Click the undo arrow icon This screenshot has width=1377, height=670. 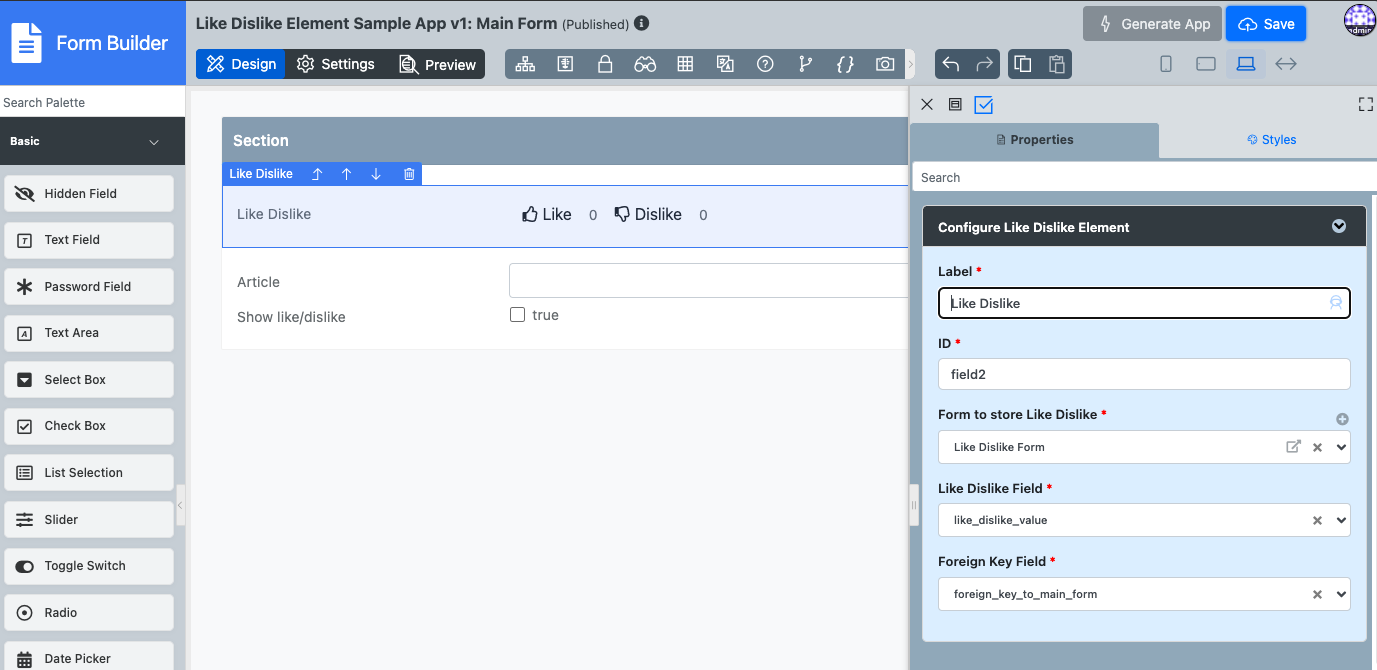(951, 64)
